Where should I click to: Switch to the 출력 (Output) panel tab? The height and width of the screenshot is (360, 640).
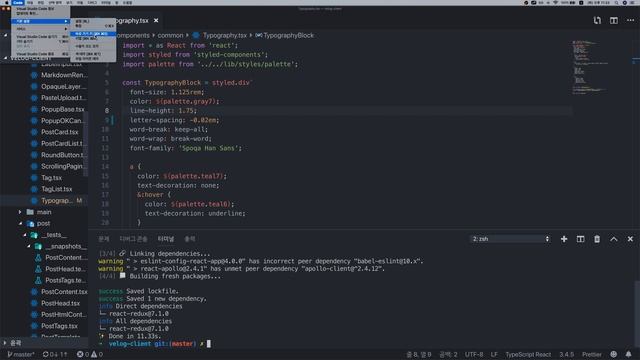click(190, 239)
